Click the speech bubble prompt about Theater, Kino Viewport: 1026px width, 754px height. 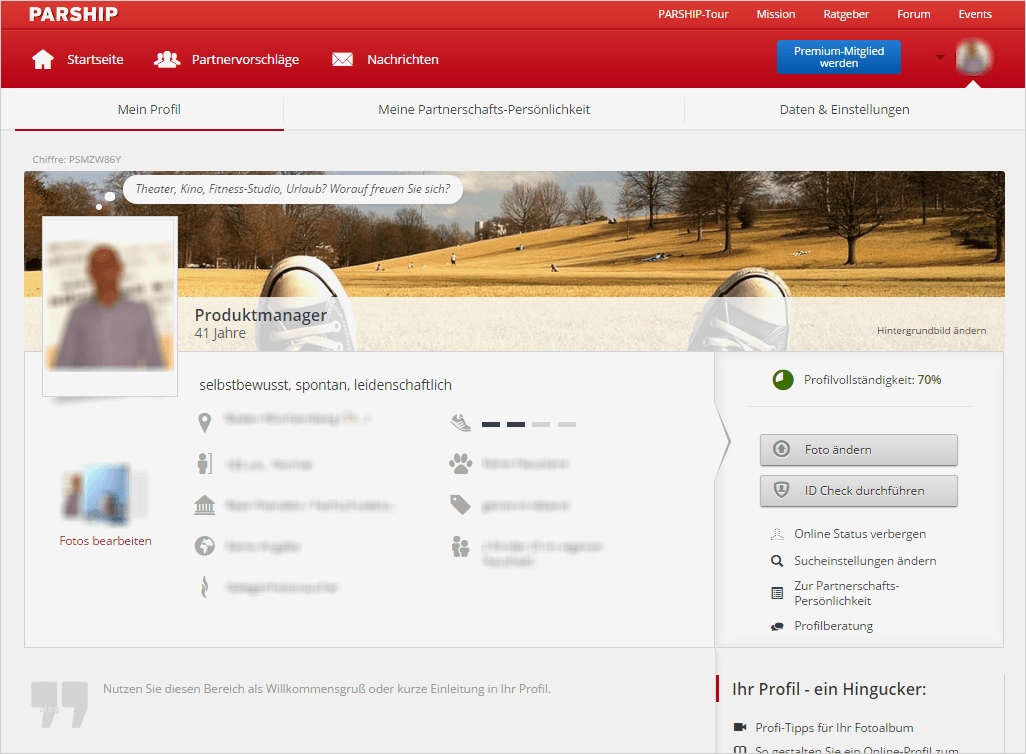pyautogui.click(x=292, y=189)
